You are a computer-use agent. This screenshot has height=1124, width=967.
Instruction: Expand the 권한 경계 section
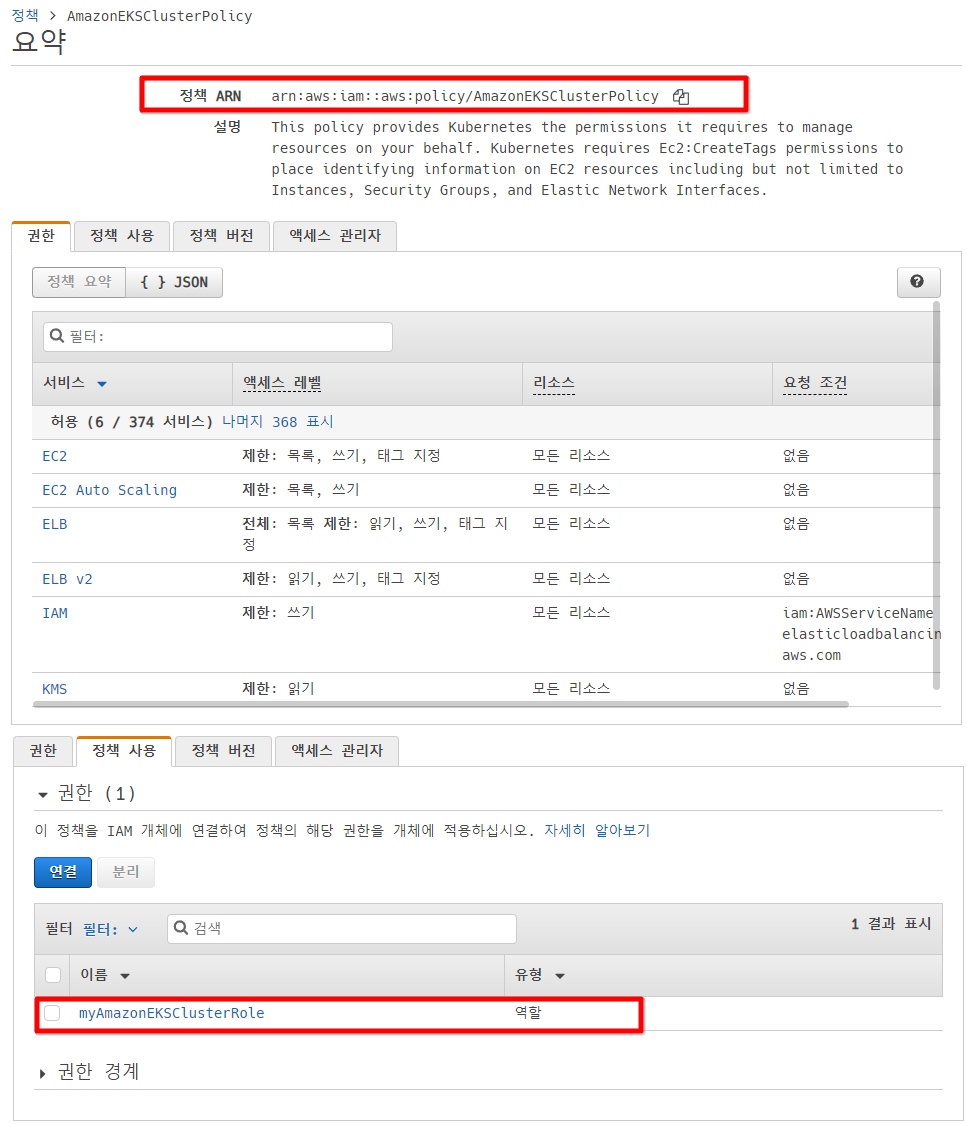tap(42, 1073)
